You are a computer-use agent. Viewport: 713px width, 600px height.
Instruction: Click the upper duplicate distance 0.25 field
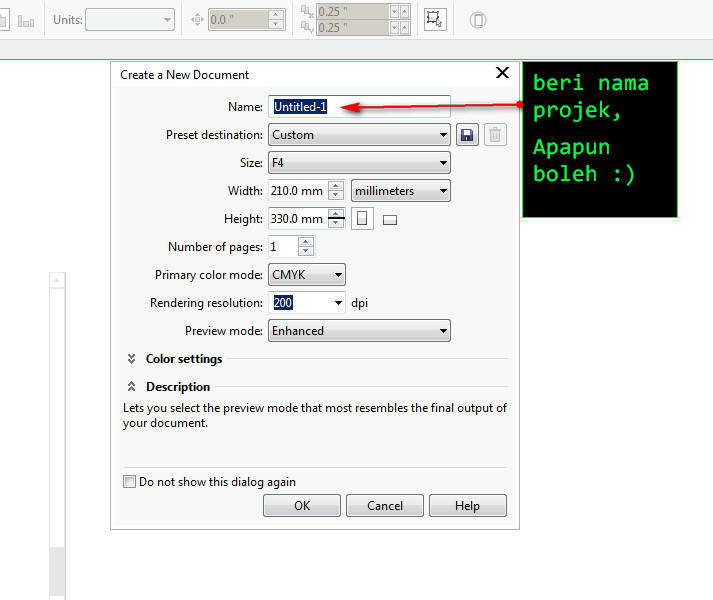coord(353,11)
